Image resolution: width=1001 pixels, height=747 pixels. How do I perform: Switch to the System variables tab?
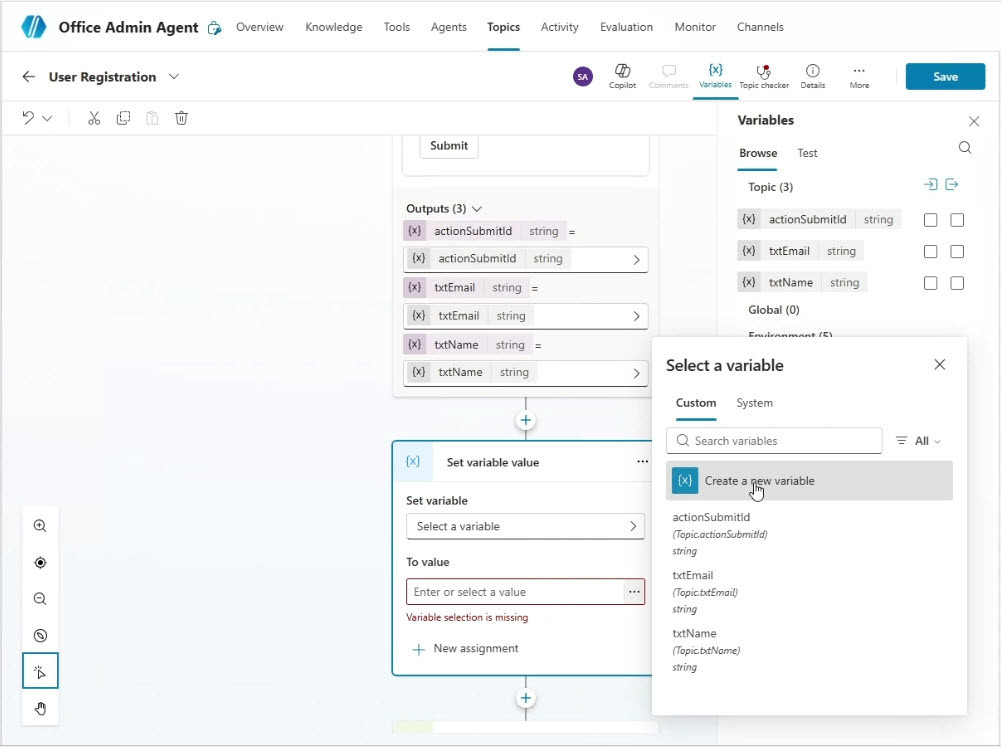pyautogui.click(x=754, y=403)
